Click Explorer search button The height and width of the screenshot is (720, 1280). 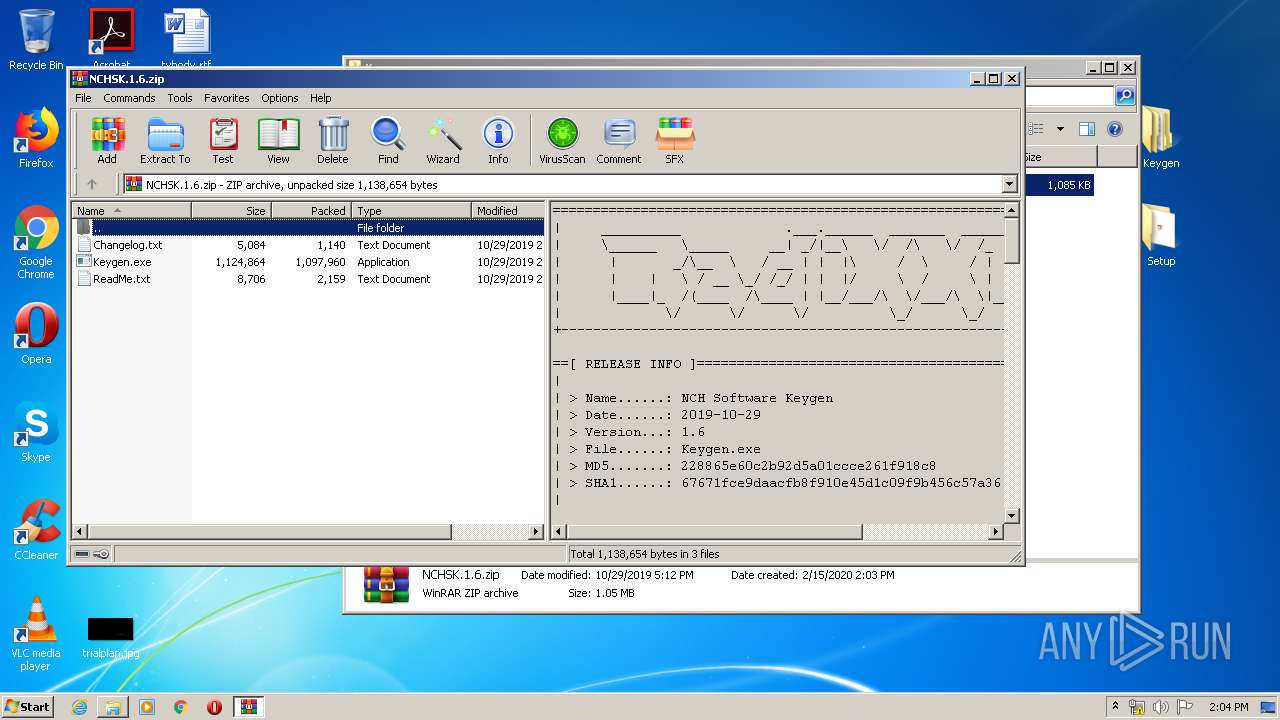click(x=1125, y=96)
